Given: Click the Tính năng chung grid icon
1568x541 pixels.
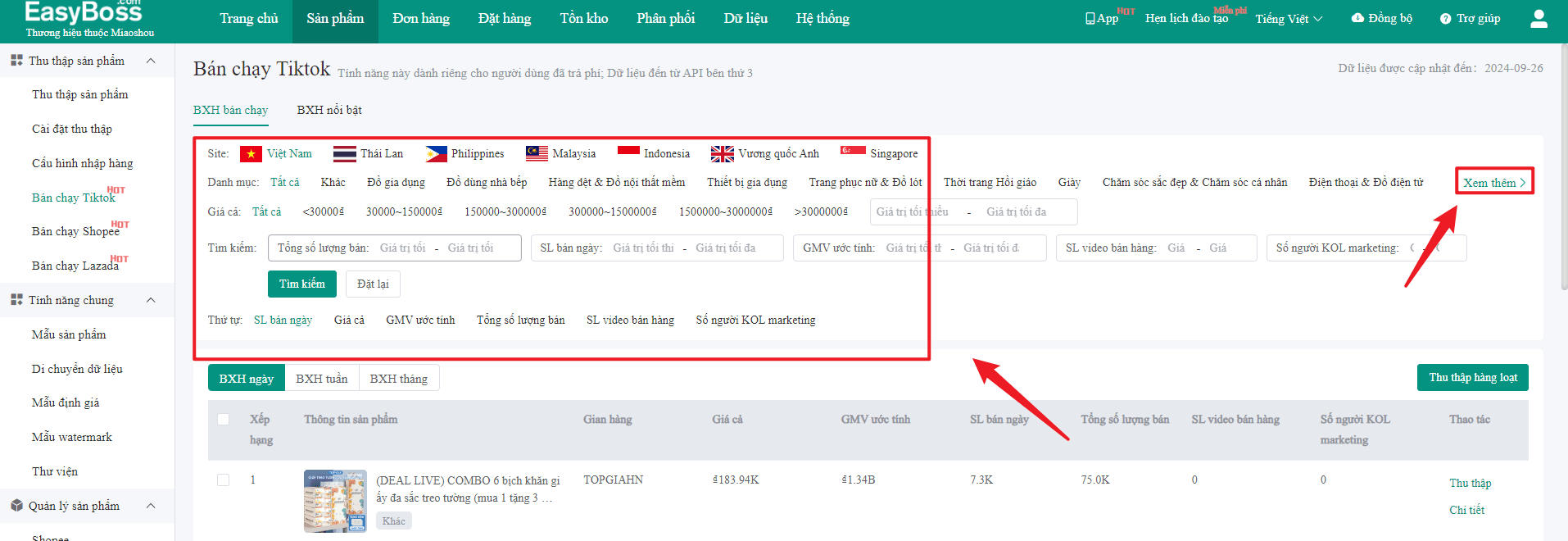Looking at the screenshot, I should (x=16, y=300).
